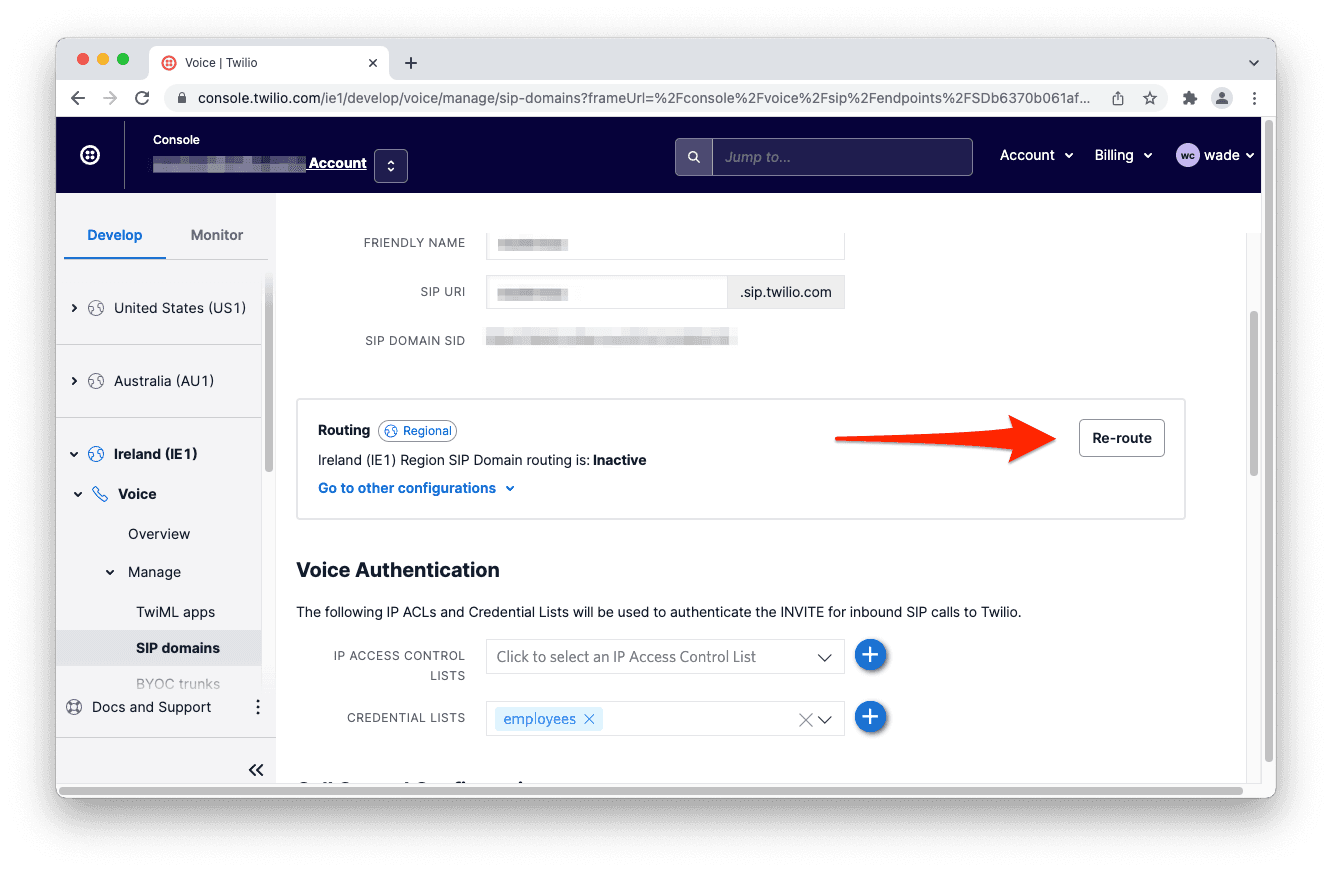
Task: Open the browser extensions puzzle icon
Action: pyautogui.click(x=1189, y=98)
